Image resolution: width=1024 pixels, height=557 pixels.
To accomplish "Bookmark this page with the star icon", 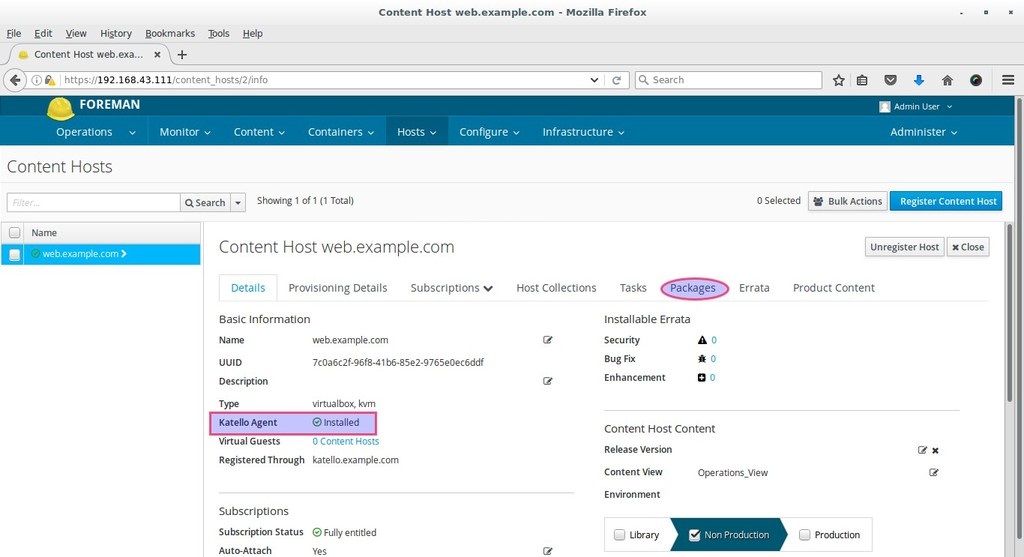I will [x=839, y=80].
